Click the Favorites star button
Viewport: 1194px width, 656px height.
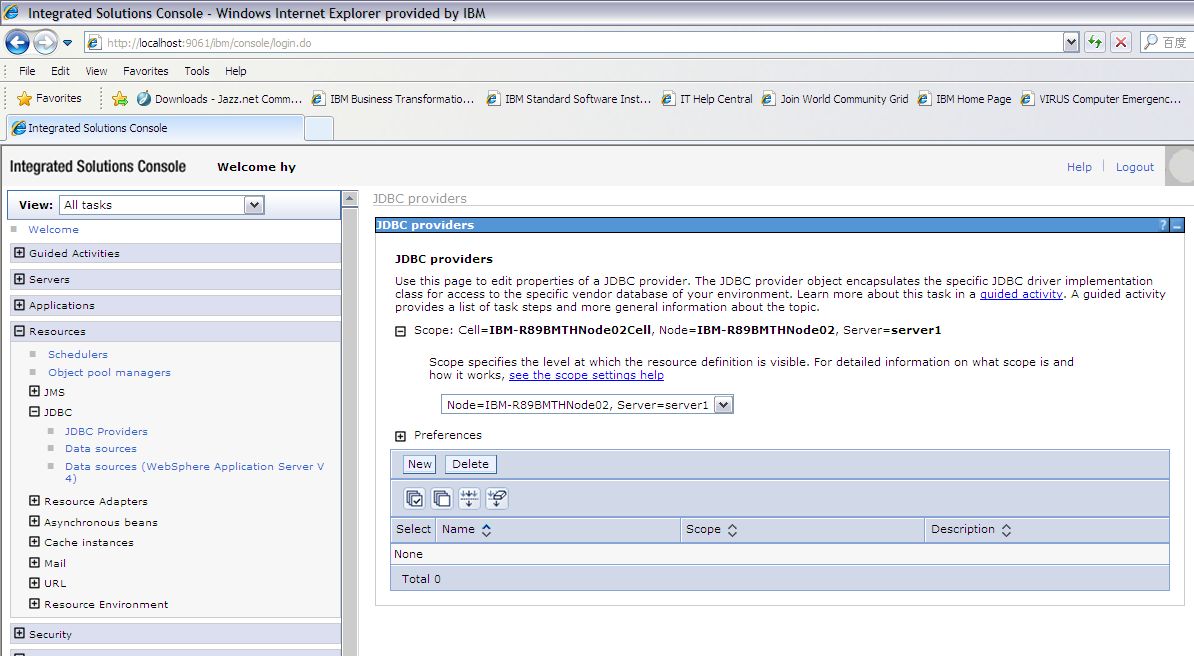[x=49, y=98]
